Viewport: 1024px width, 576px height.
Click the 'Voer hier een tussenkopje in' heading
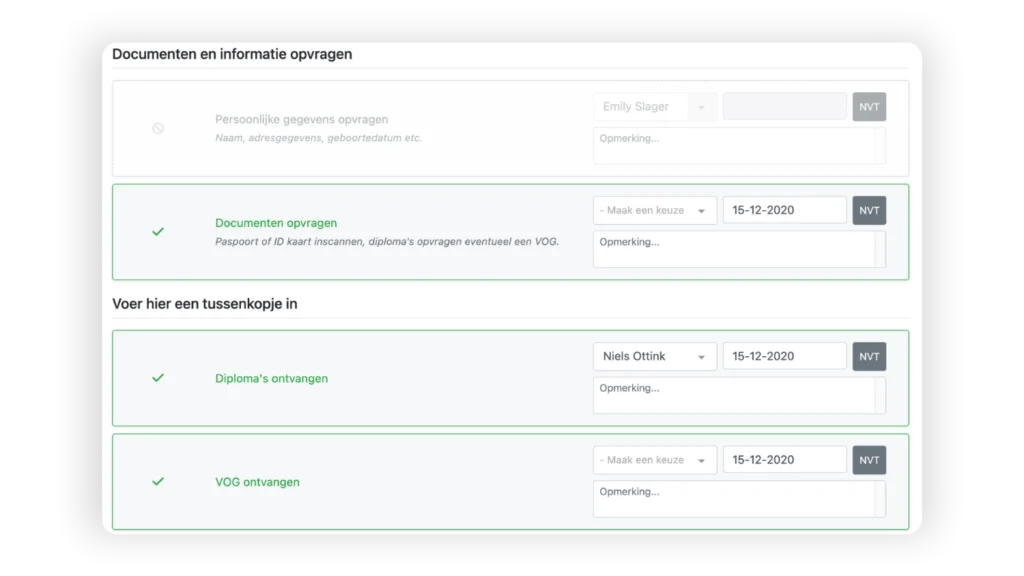(204, 304)
